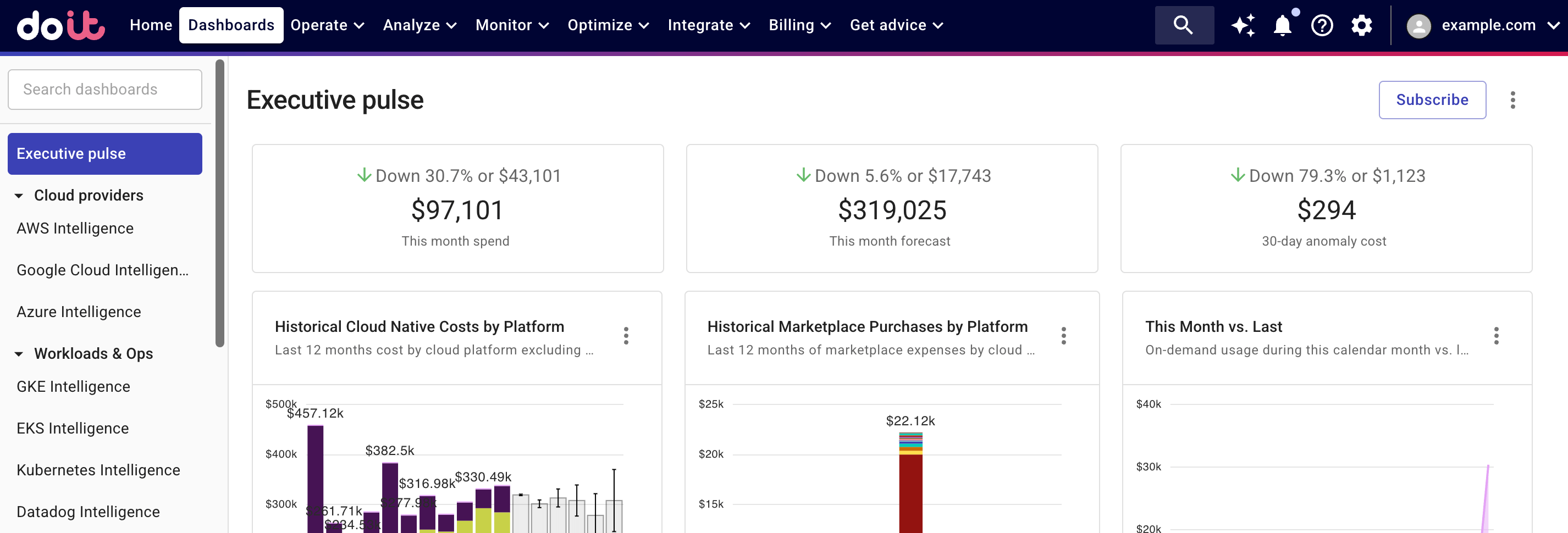Screen dimensions: 1568x533
Task: Click the Subscribe button
Action: pyautogui.click(x=1432, y=100)
